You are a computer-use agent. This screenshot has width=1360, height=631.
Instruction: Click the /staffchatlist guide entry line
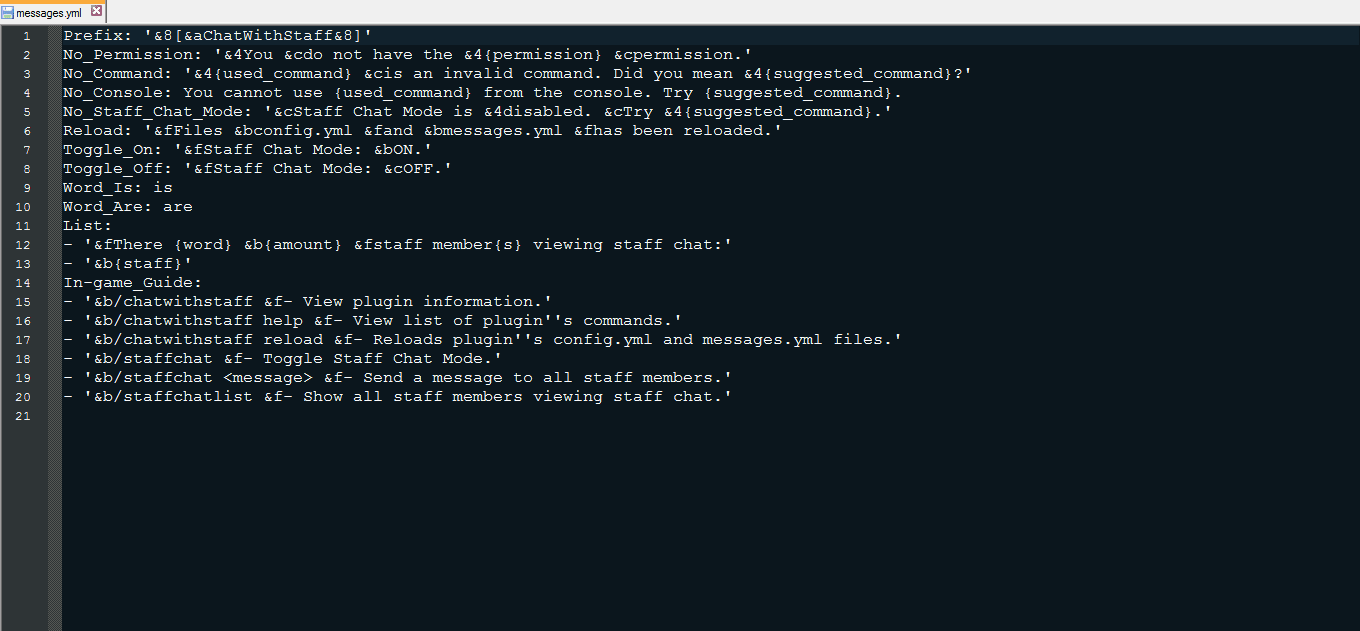tap(397, 397)
